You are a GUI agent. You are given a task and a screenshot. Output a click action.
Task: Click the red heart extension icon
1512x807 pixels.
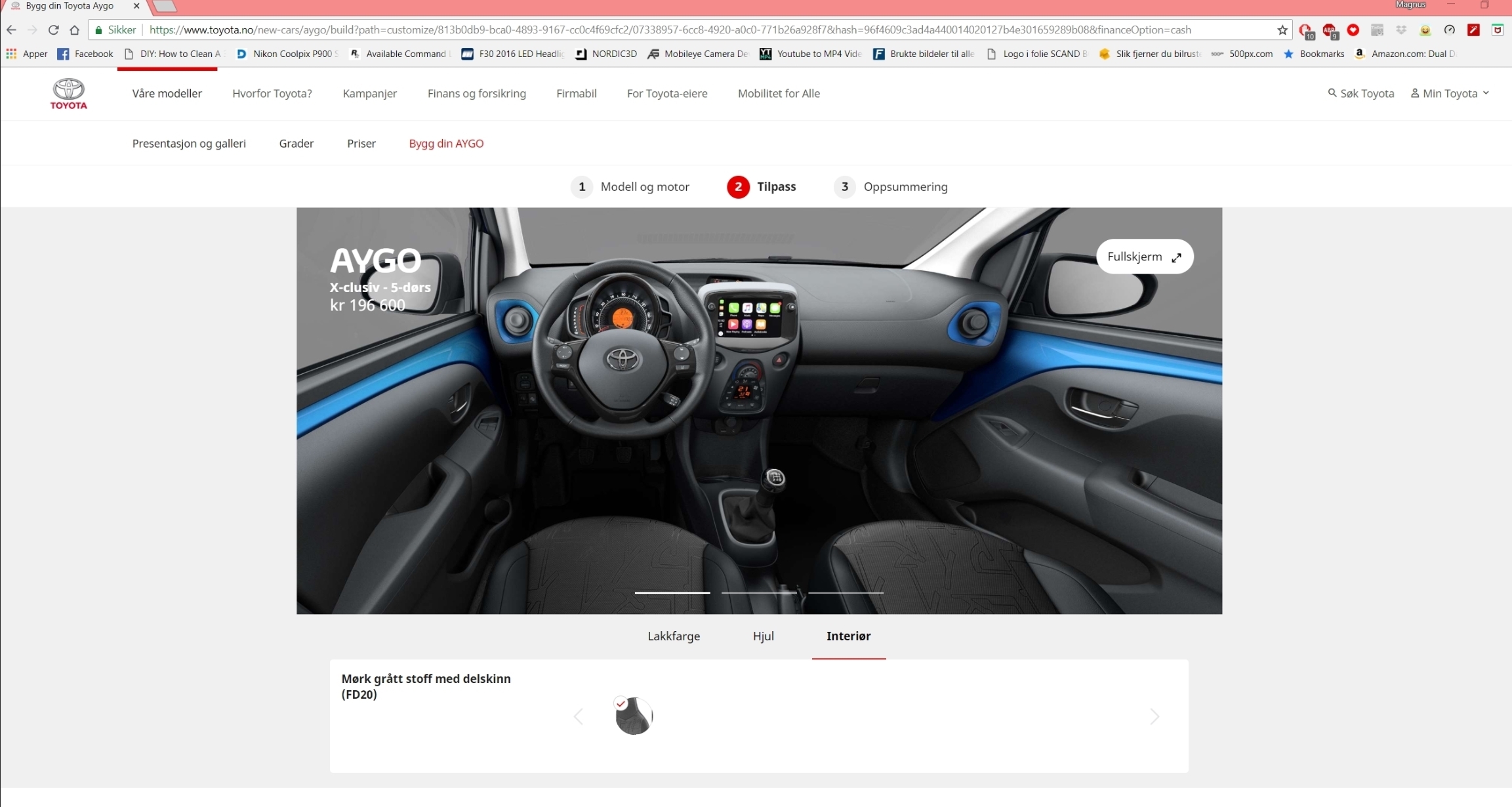point(1353,30)
